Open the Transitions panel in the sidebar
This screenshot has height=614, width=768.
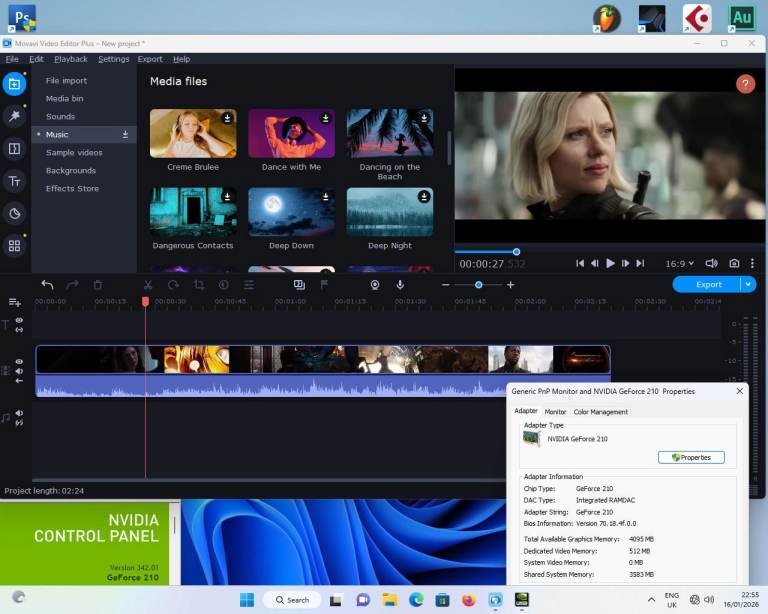tap(14, 149)
